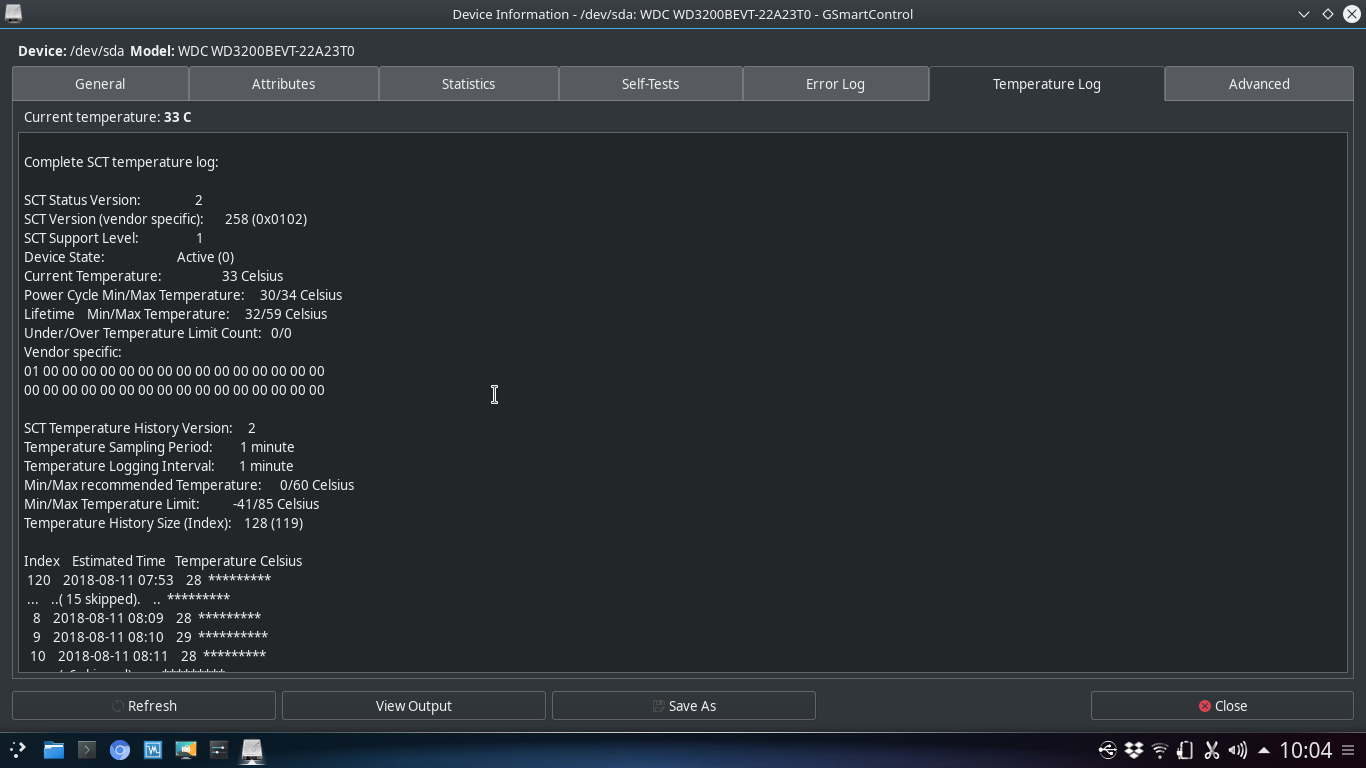Click the scissors clipboard icon in the tray
Image resolution: width=1366 pixels, height=768 pixels.
point(1212,749)
